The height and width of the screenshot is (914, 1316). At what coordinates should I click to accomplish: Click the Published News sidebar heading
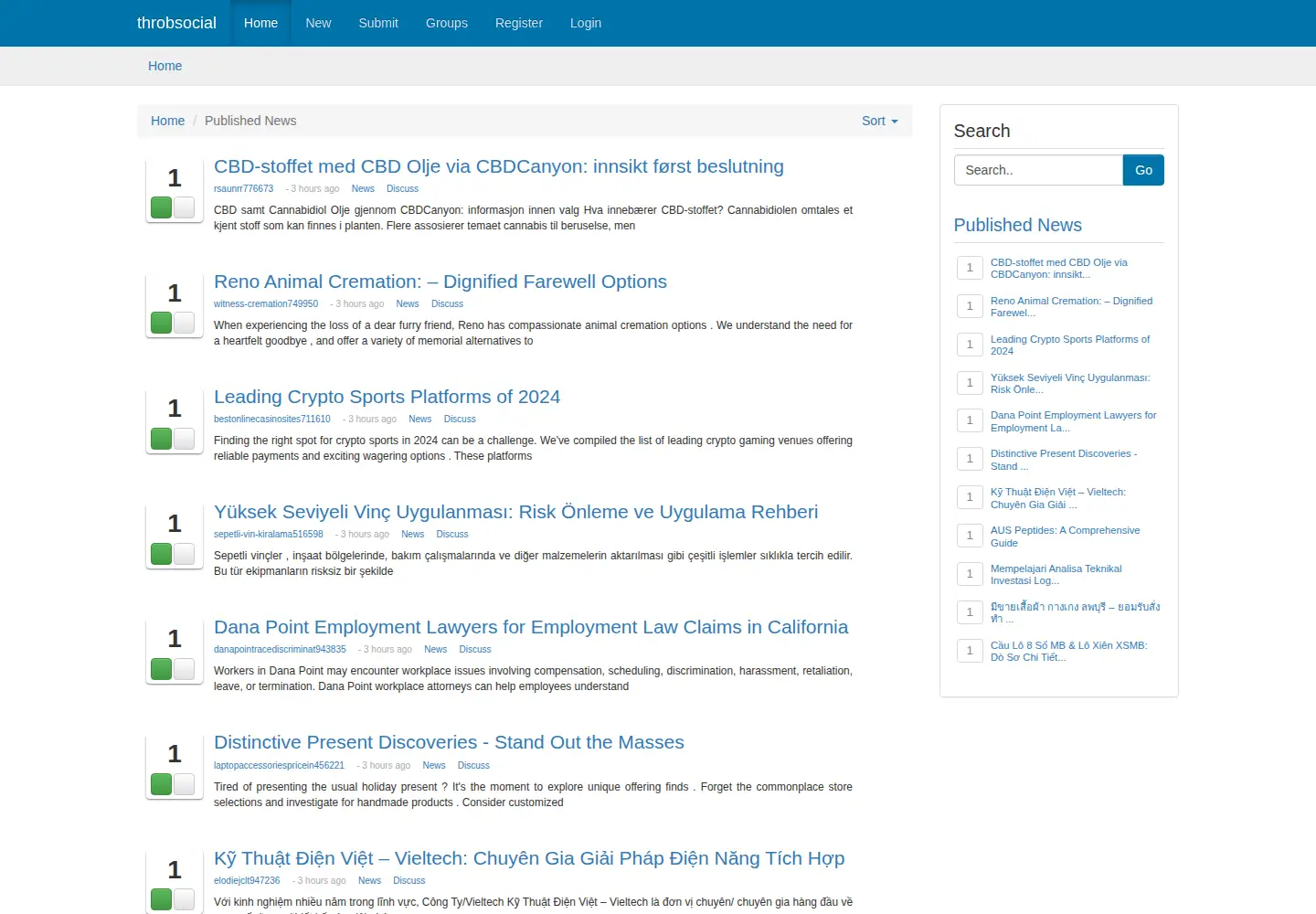1017,225
